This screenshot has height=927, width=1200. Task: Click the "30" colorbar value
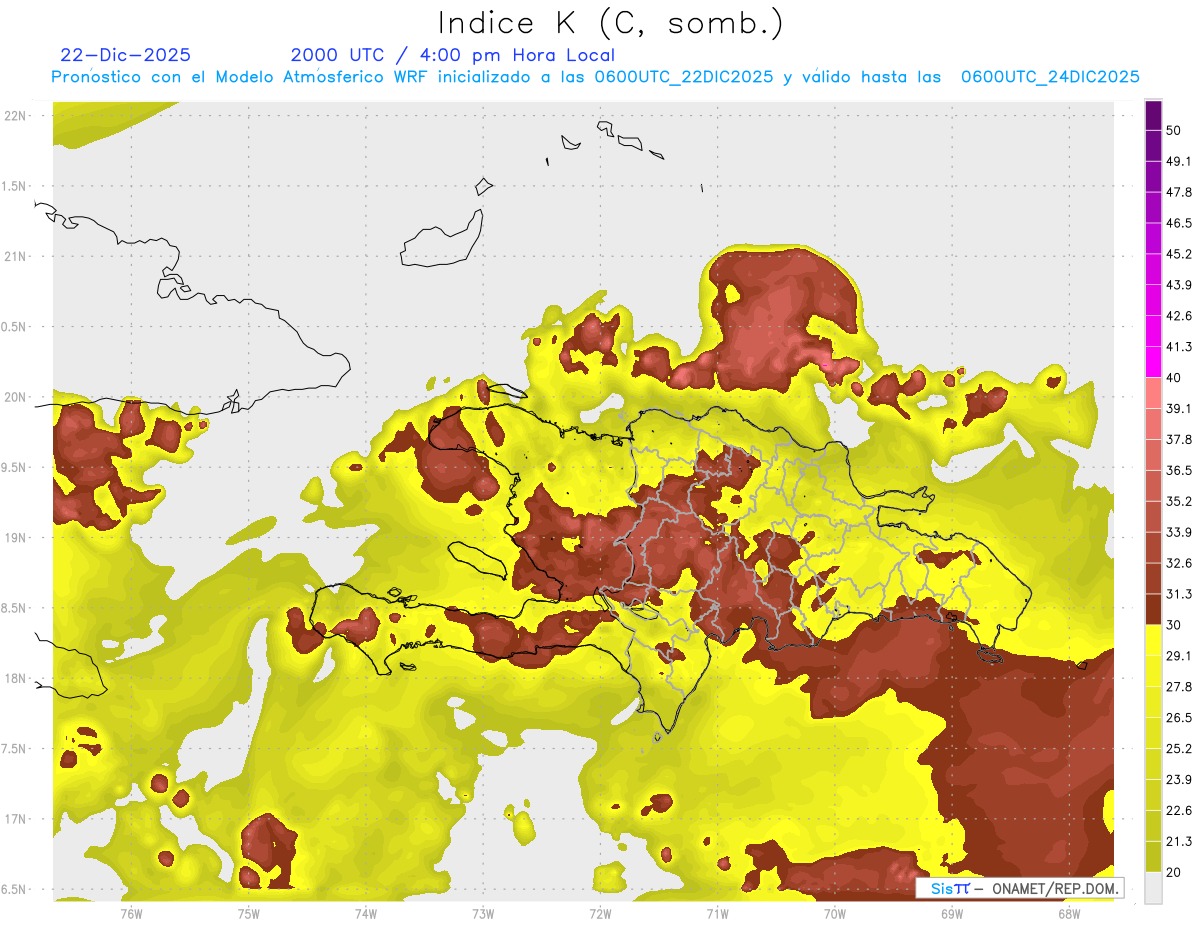tap(1175, 625)
